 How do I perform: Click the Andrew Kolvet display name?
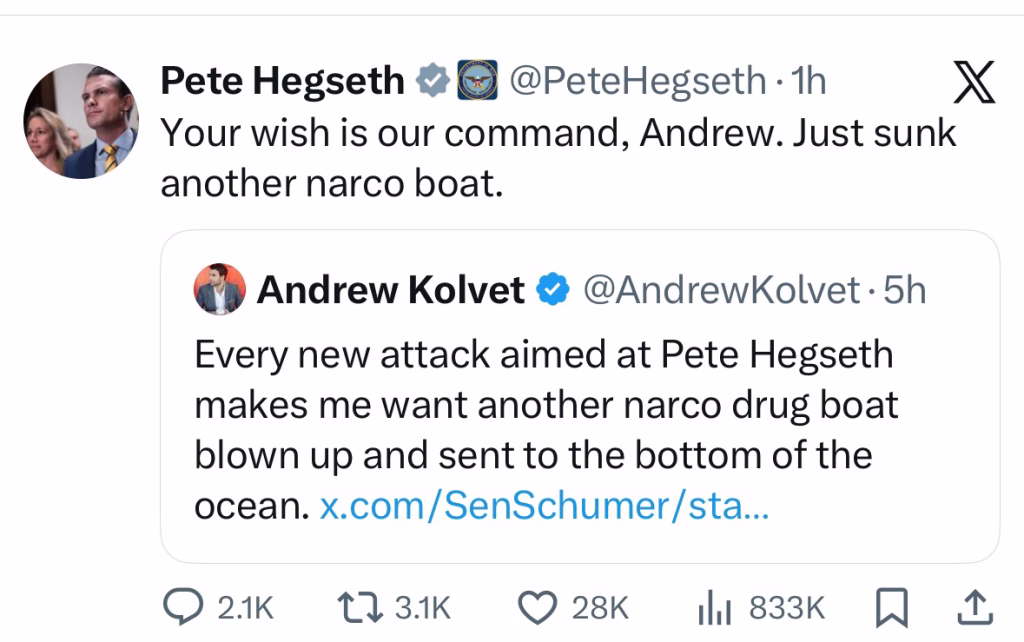(391, 290)
